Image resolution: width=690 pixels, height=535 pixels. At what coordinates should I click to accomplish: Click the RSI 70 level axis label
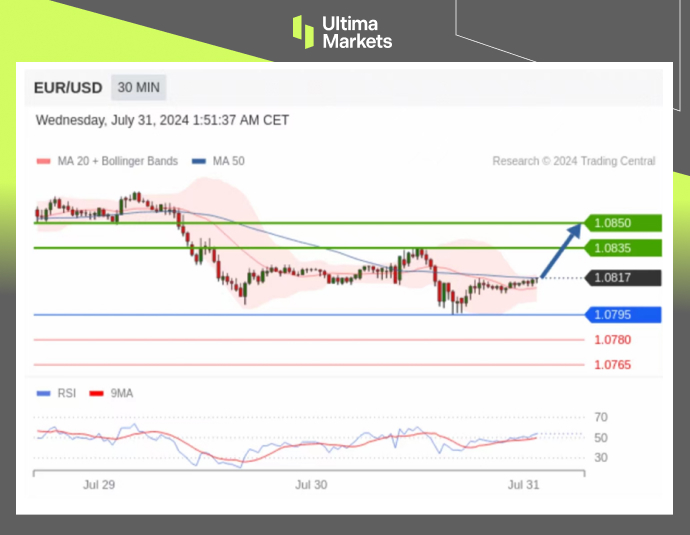pyautogui.click(x=601, y=417)
